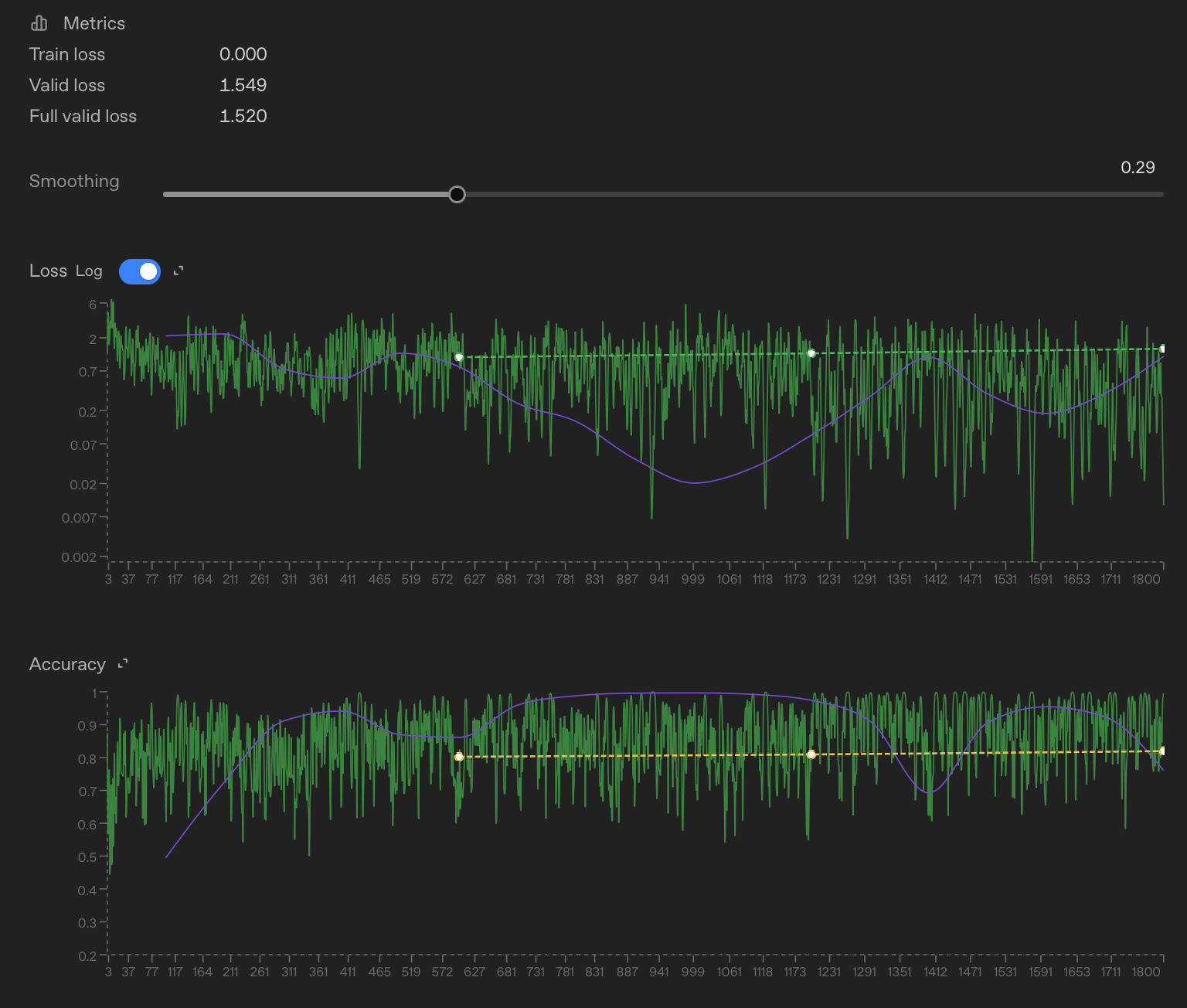Toggle the Log scale switch off
This screenshot has width=1187, height=1008.
pyautogui.click(x=140, y=271)
